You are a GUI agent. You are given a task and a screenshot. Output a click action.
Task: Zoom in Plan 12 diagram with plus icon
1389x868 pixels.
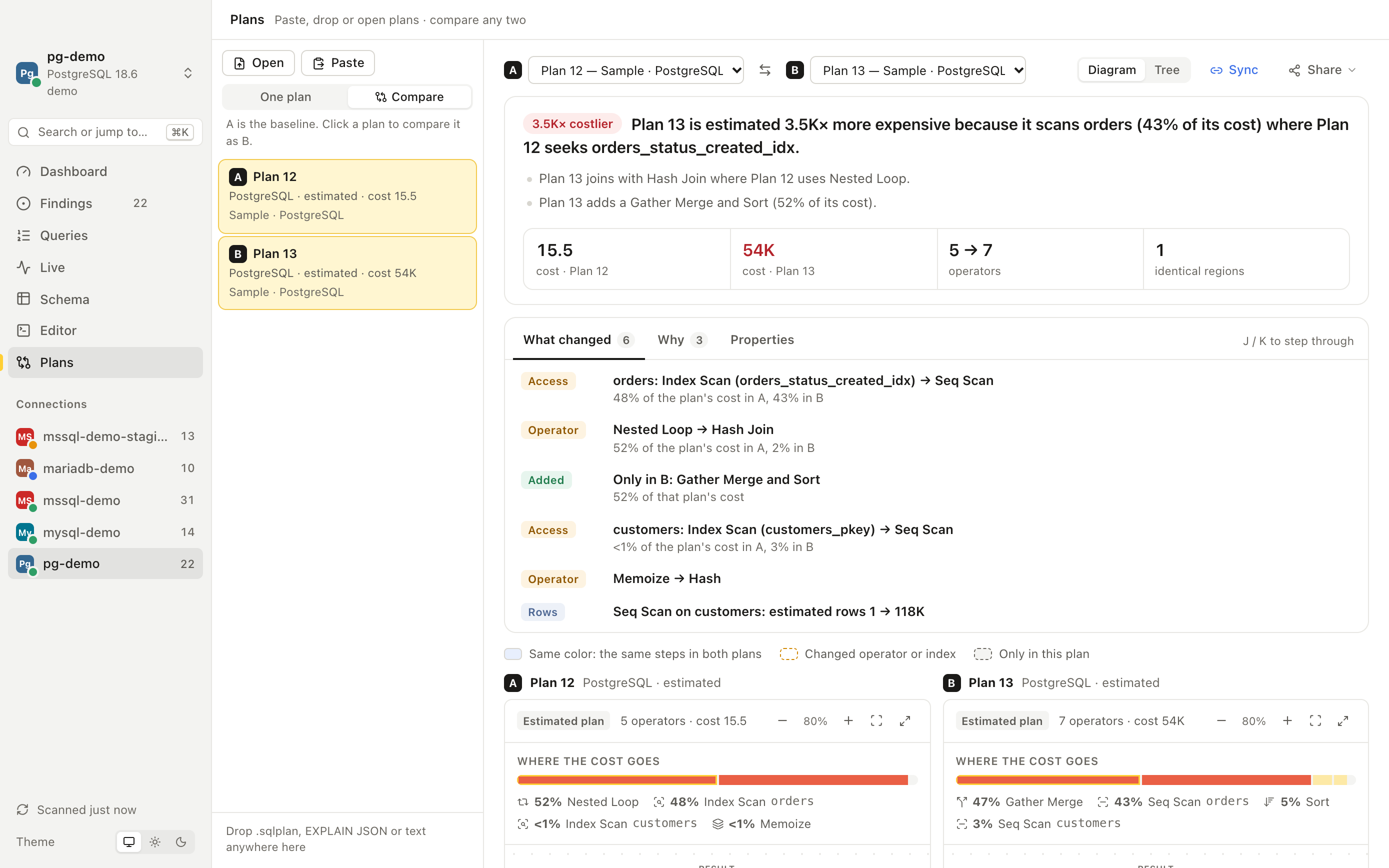click(x=848, y=720)
